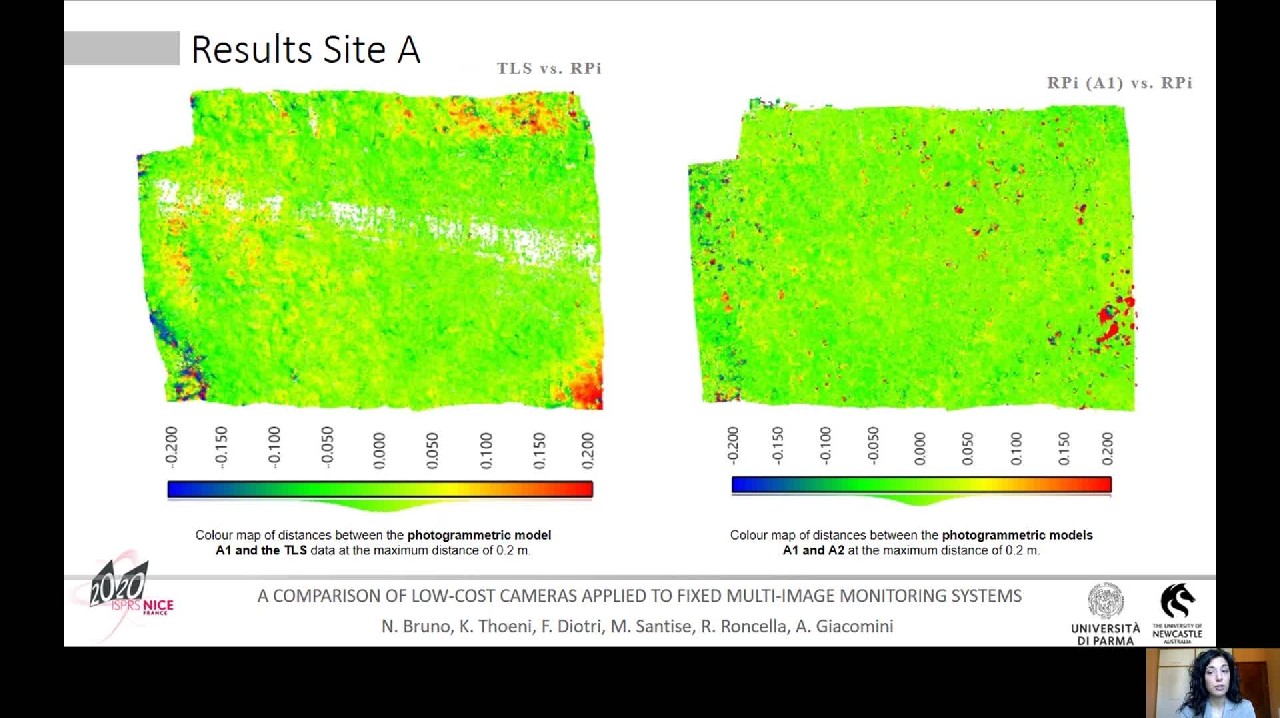Click the University of Newcastle horse logo
This screenshot has width=1280, height=718.
click(1177, 603)
